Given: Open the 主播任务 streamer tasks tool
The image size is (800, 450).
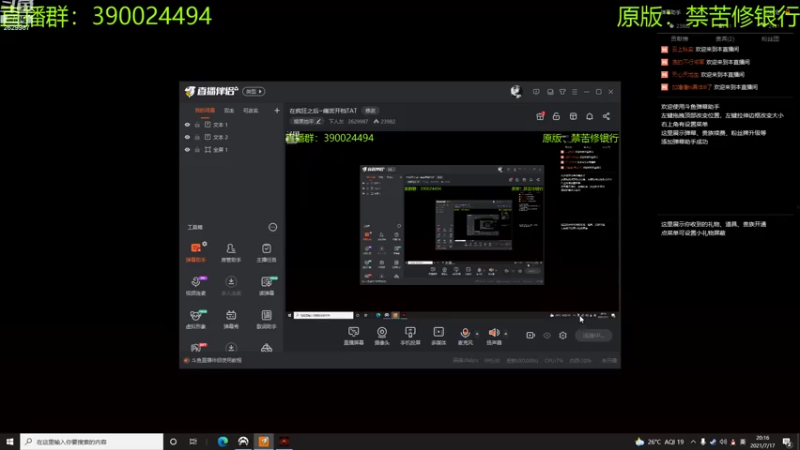Looking at the screenshot, I should tap(266, 252).
